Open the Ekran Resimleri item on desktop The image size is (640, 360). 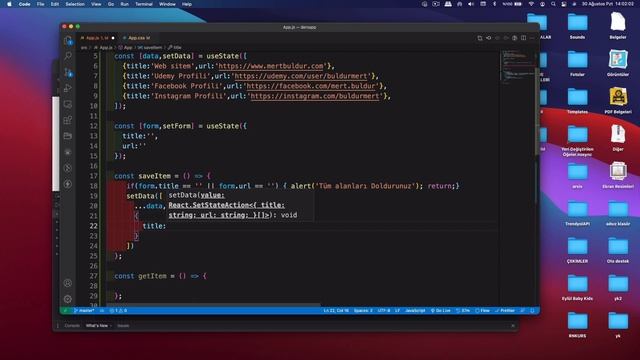point(618,175)
